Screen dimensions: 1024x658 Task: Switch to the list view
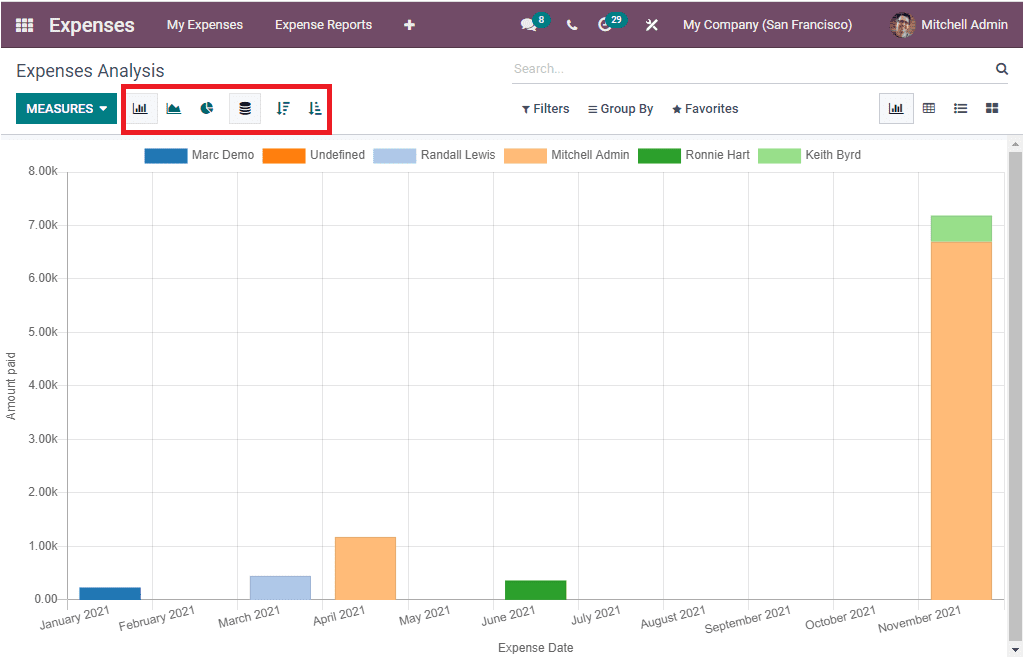click(960, 107)
